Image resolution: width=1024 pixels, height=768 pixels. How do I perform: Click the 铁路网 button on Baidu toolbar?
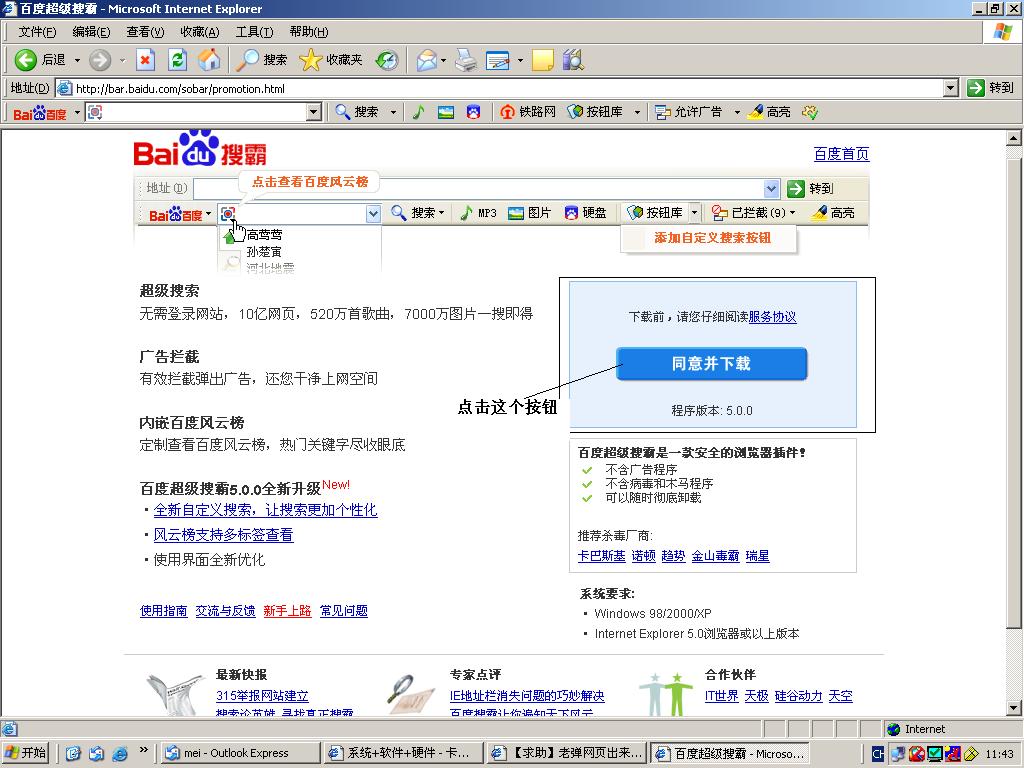[x=528, y=112]
